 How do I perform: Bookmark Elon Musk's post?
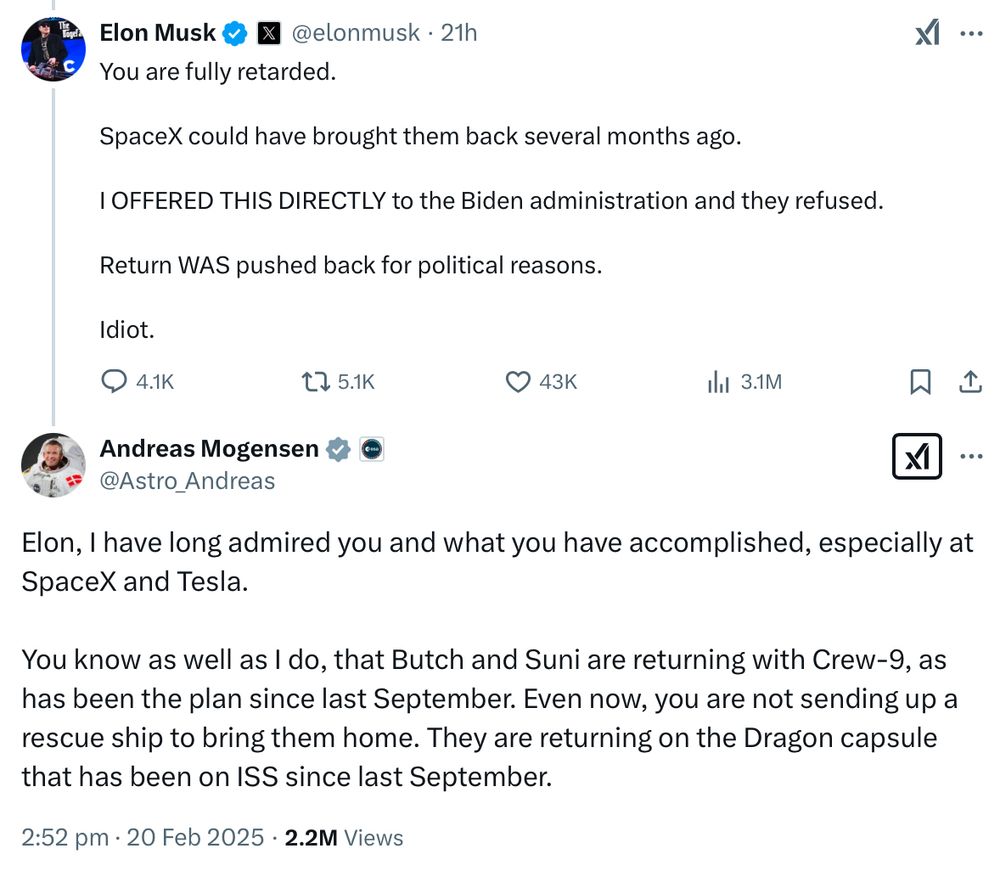point(920,381)
